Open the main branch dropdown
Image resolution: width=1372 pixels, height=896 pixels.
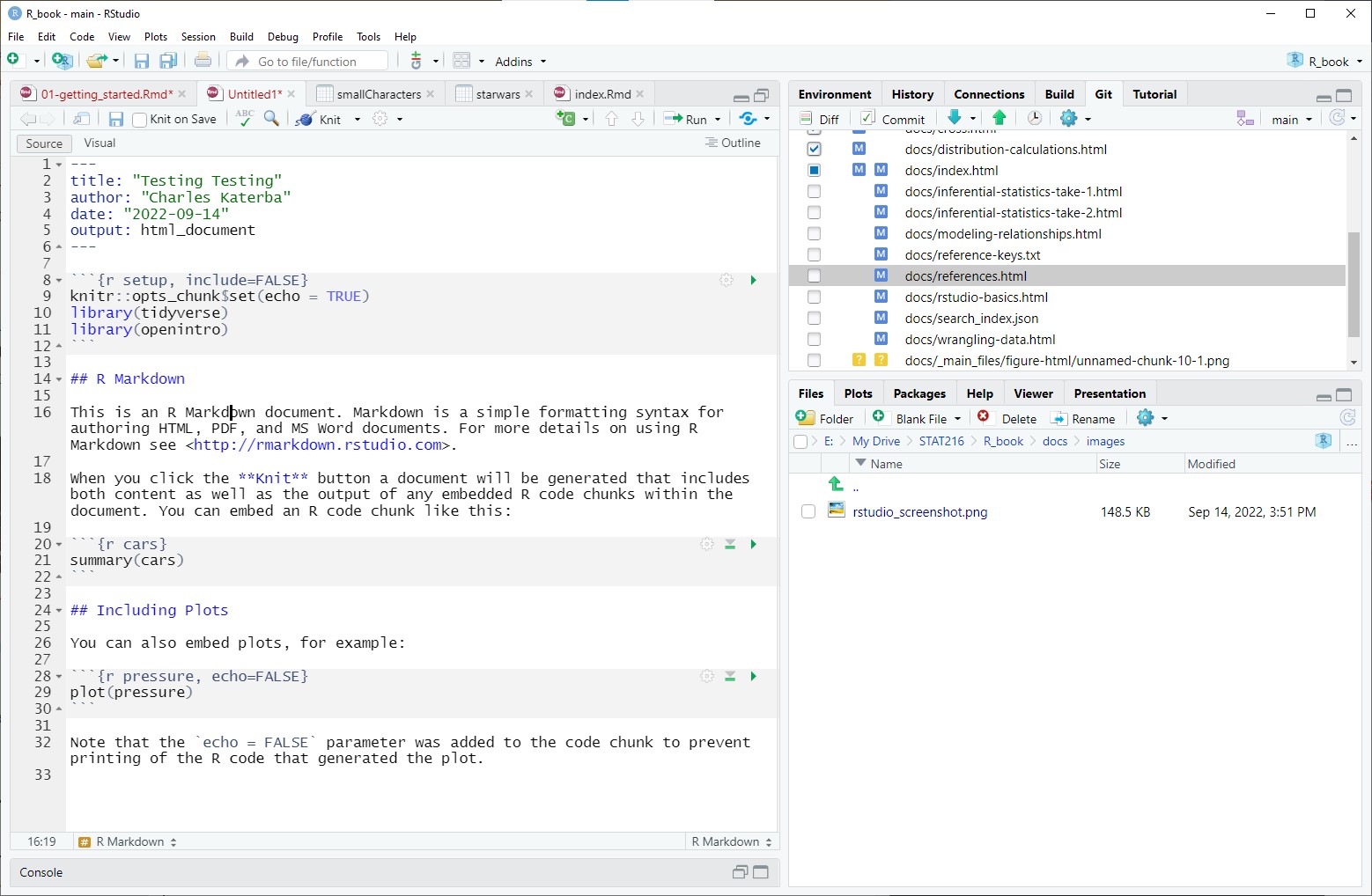[1292, 120]
